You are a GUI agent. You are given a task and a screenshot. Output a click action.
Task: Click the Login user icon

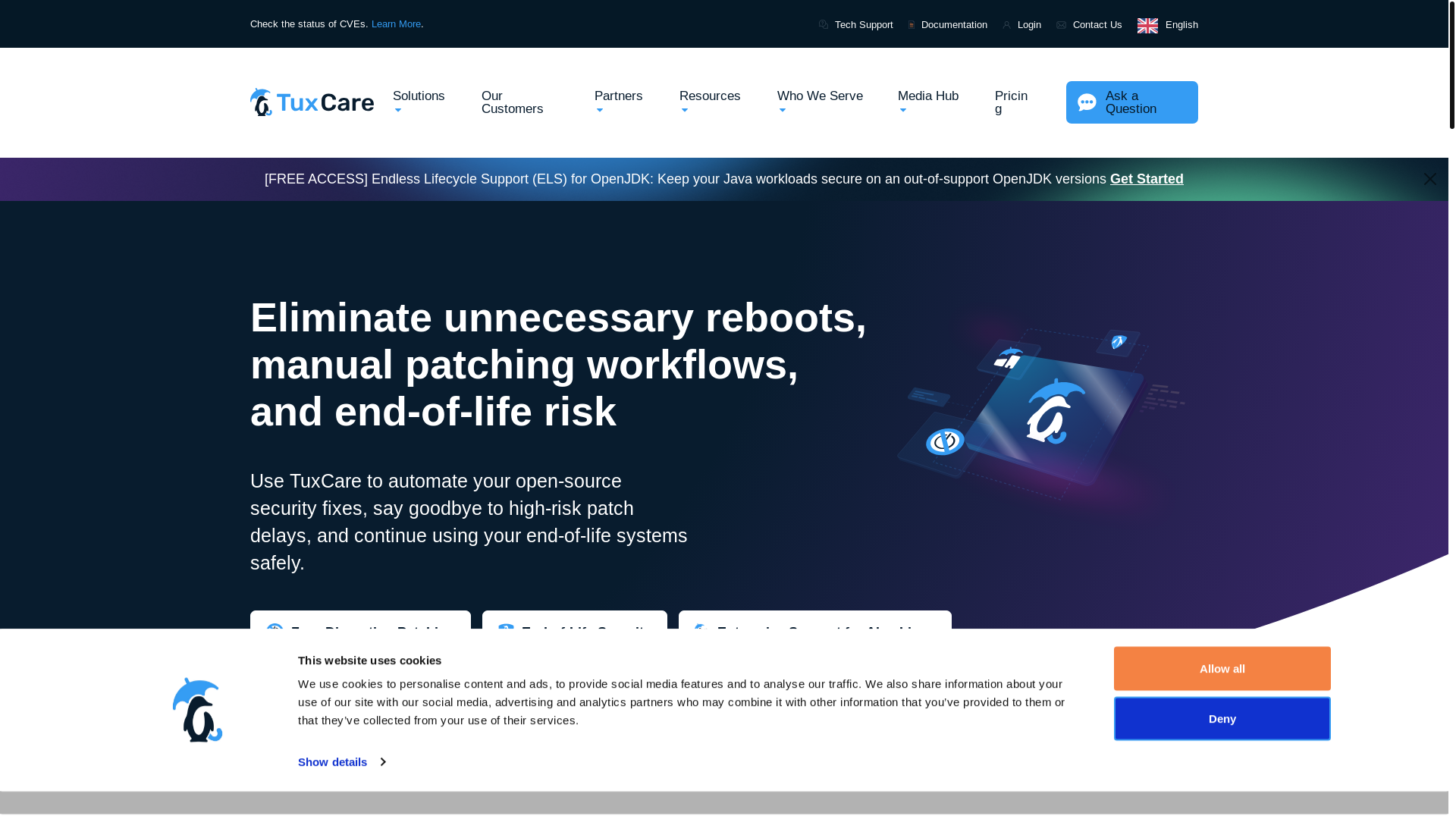coord(1006,25)
